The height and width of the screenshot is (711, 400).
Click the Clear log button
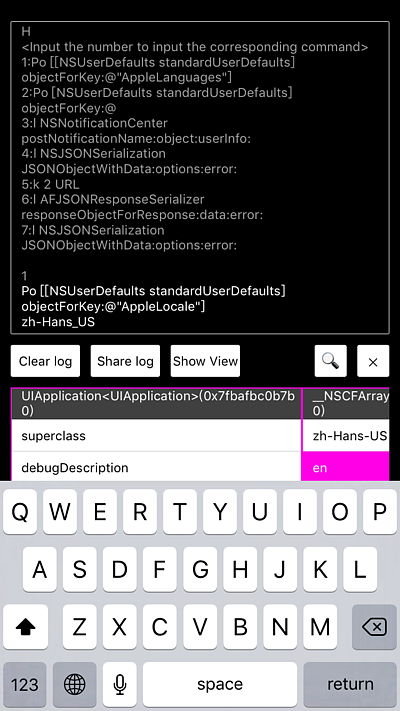pyautogui.click(x=45, y=361)
